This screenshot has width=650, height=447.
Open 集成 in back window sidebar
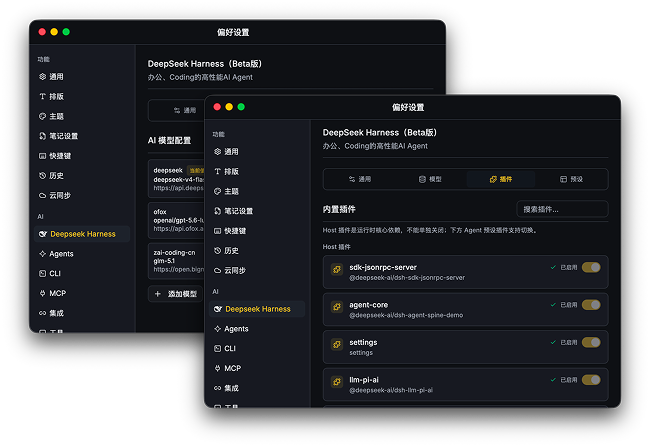(51, 313)
